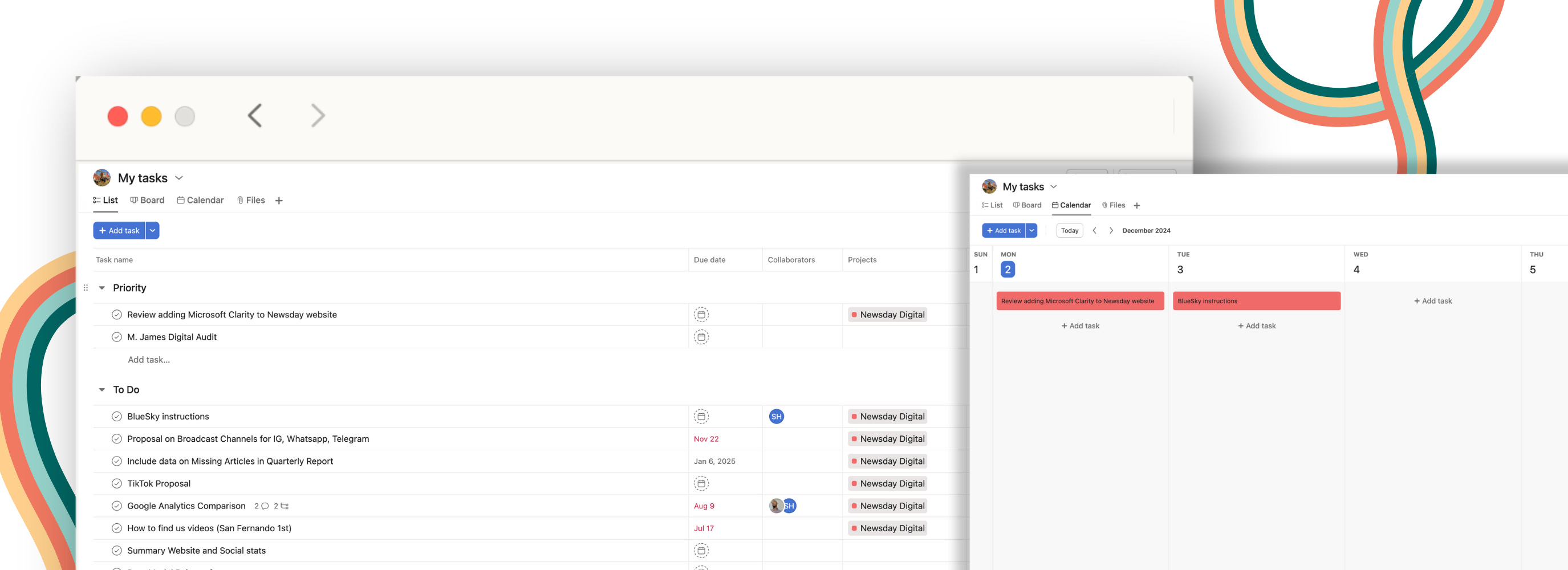Screen dimensions: 1568x570
Task: Open profile avatar in calendar window
Action: [x=989, y=186]
